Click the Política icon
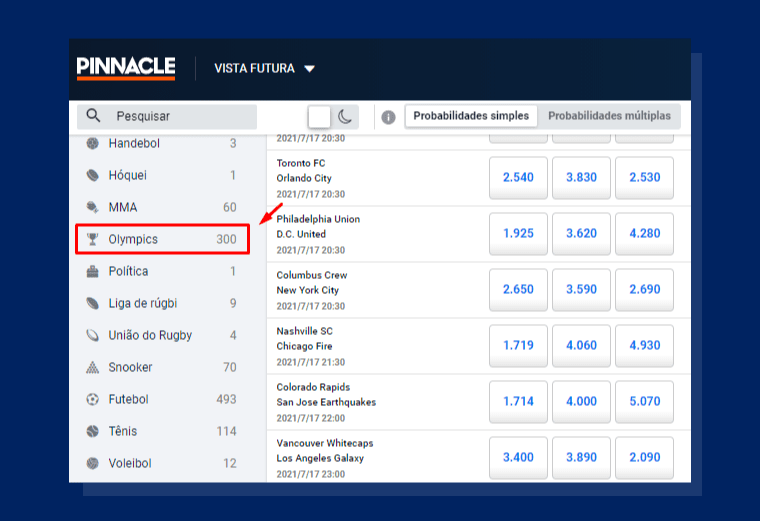 tap(93, 271)
